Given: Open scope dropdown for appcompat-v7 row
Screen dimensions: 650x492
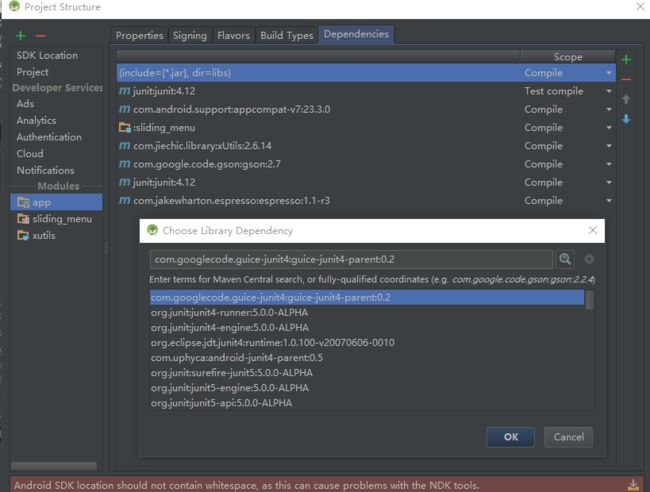Looking at the screenshot, I should [x=609, y=109].
